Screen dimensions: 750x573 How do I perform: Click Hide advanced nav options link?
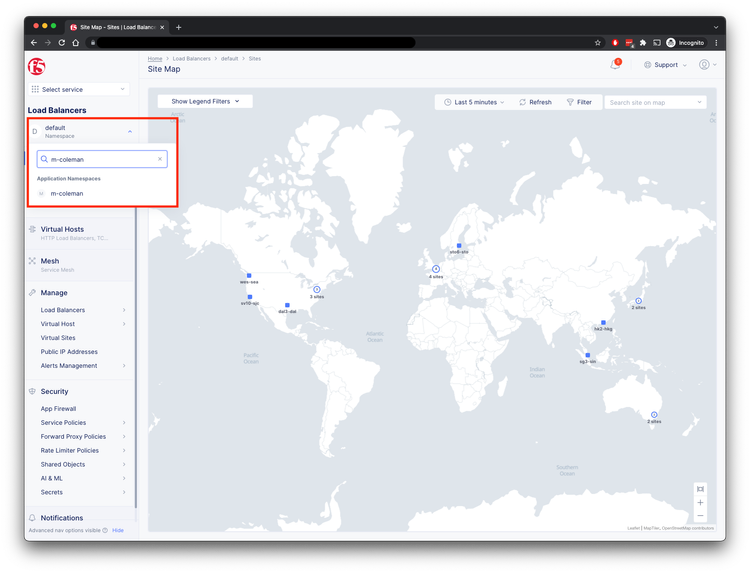(118, 530)
